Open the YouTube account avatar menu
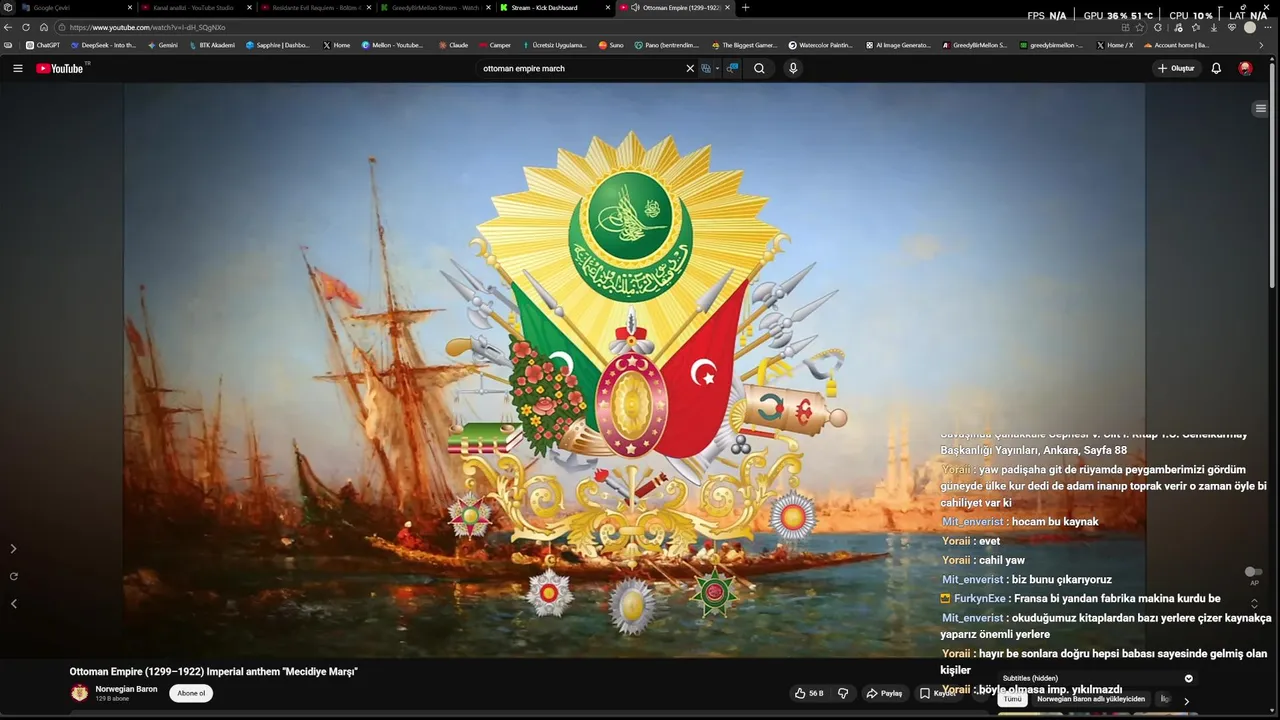Screen dimensions: 1280x720 tap(1245, 68)
